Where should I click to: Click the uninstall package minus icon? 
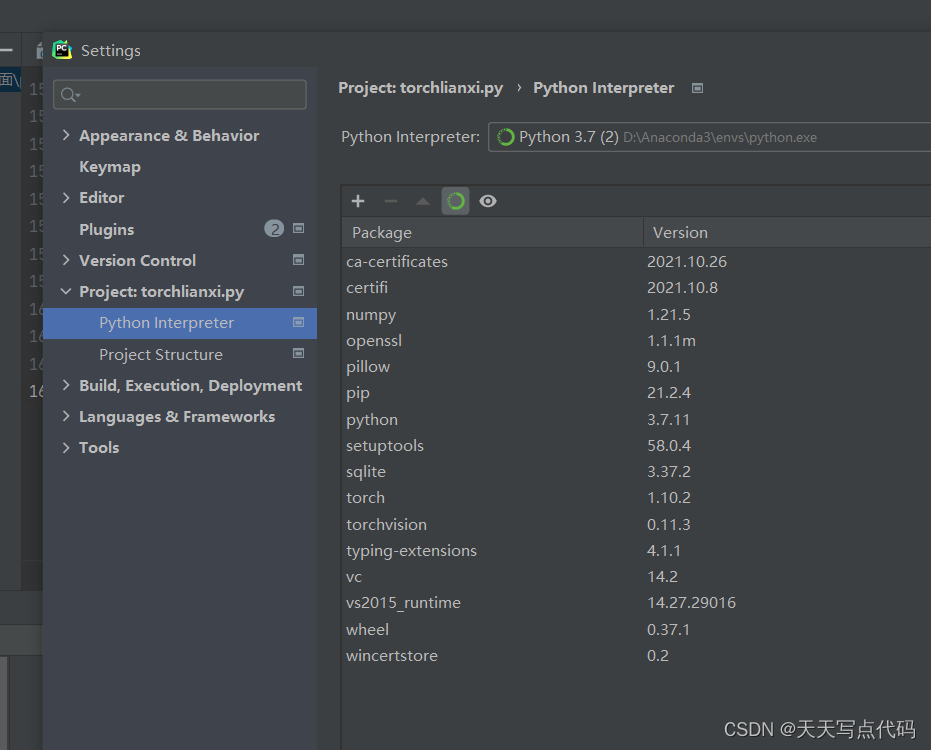pyautogui.click(x=391, y=201)
